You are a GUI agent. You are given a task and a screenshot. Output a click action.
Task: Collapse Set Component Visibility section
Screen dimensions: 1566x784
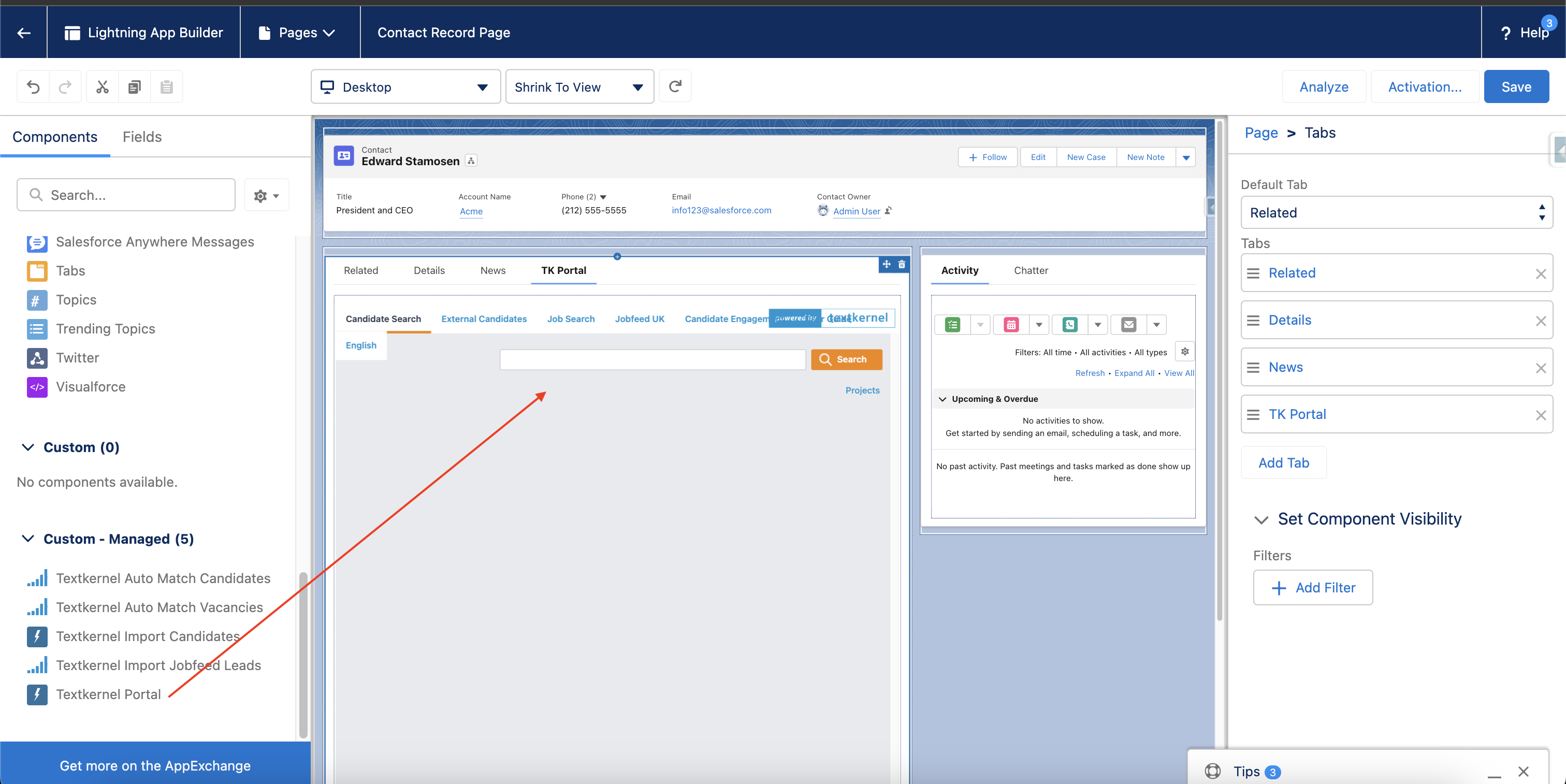(x=1261, y=519)
